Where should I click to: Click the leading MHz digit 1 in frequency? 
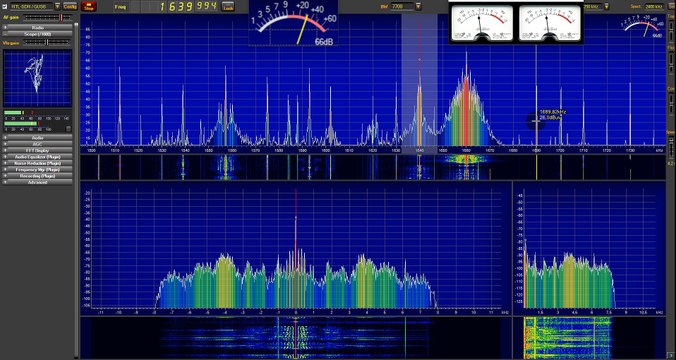[162, 6]
